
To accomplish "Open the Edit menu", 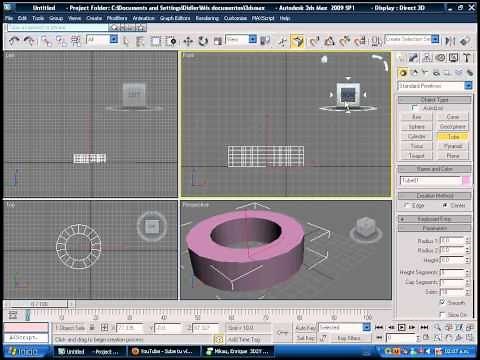I will click(22, 18).
